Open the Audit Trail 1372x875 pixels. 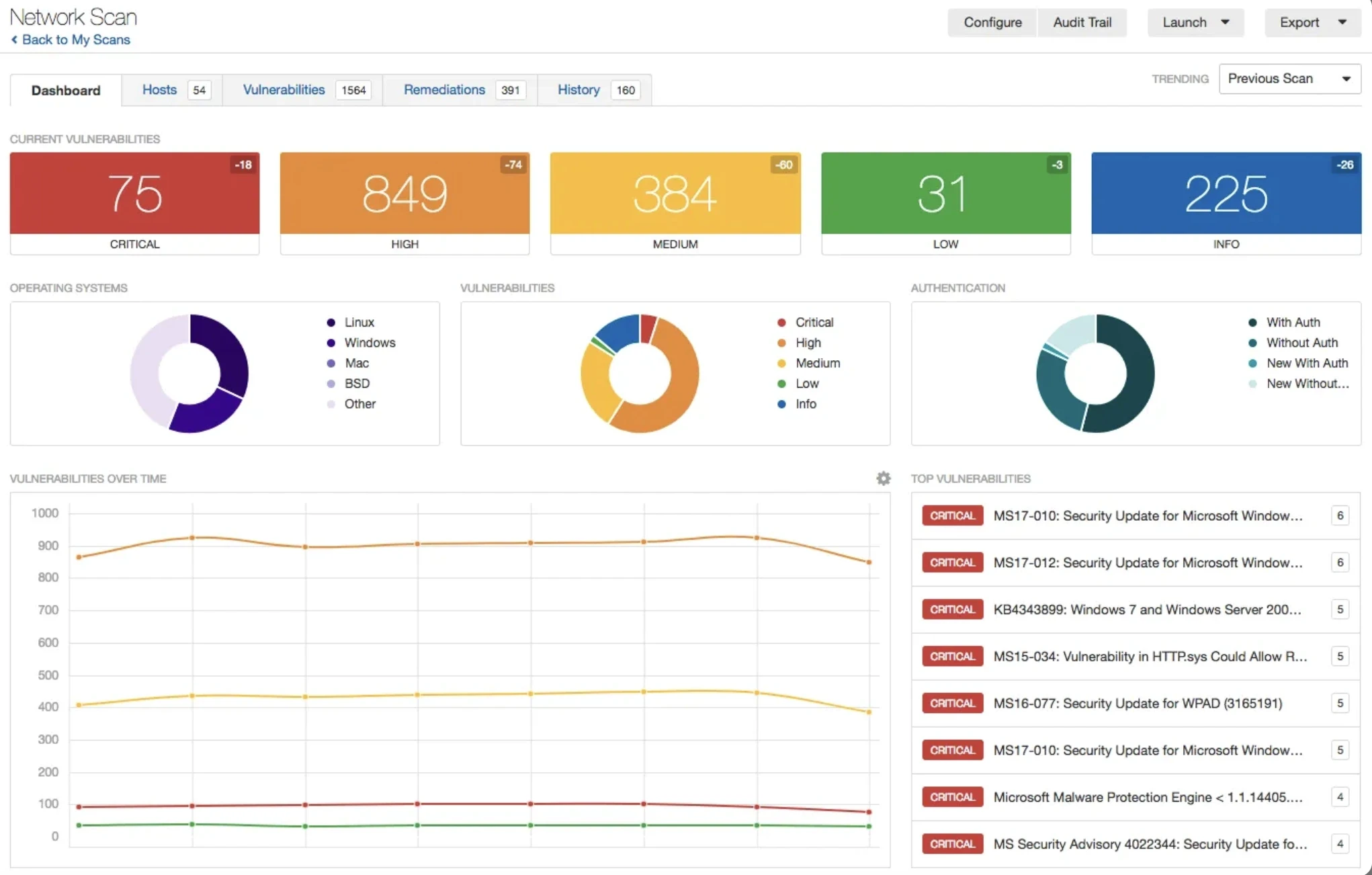point(1082,22)
